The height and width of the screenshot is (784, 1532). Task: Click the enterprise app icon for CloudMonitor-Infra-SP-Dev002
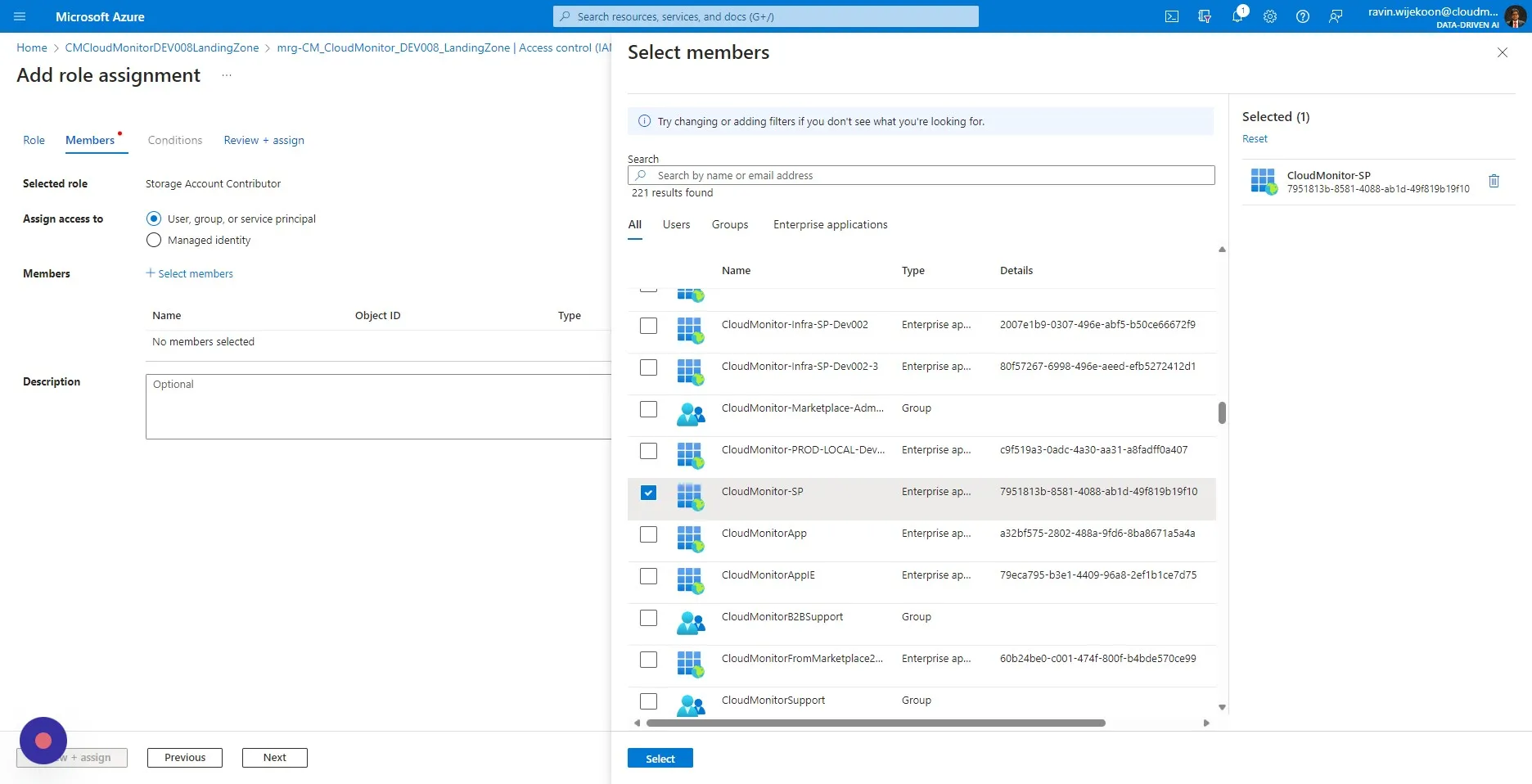pos(691,331)
